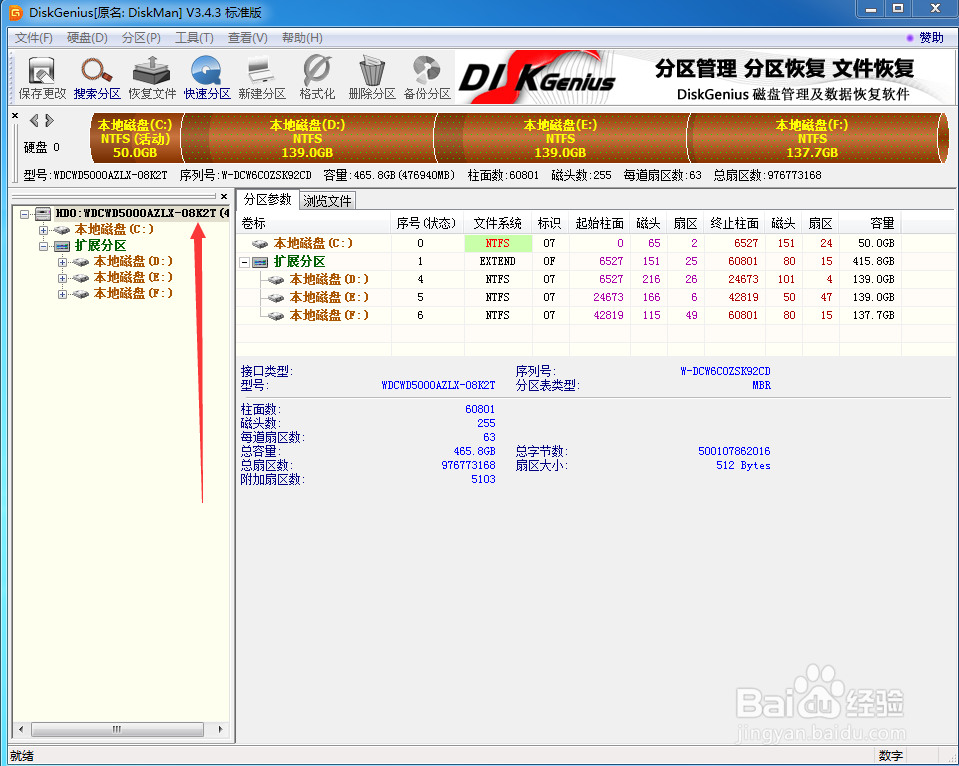959x766 pixels.
Task: Open the 文件(F) menu
Action: coord(34,38)
